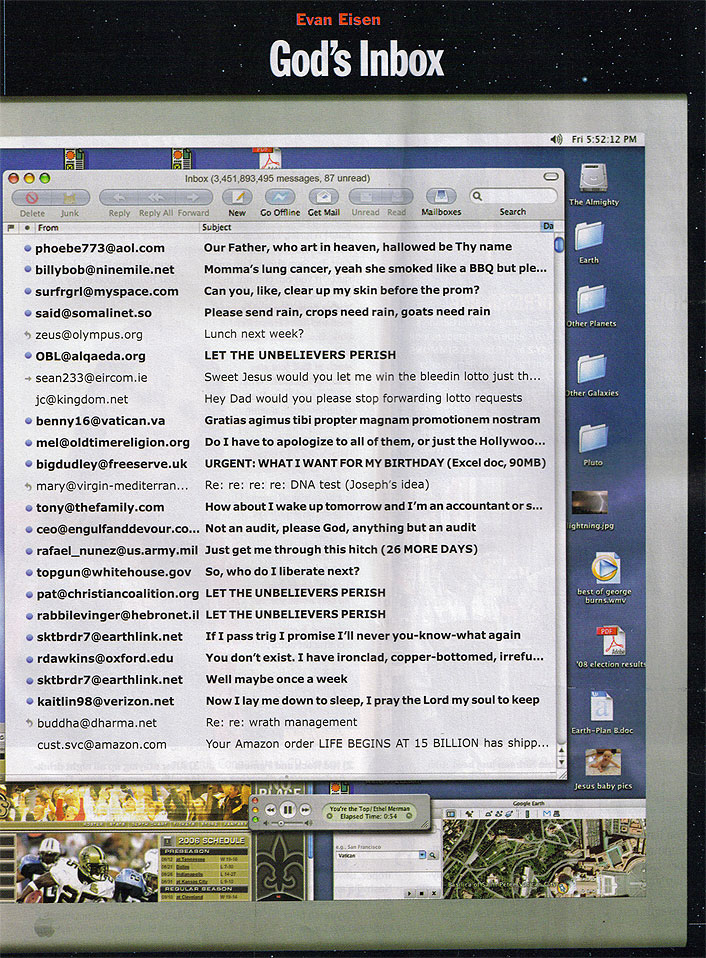Click the Mail scroll down arrow

tap(561, 762)
